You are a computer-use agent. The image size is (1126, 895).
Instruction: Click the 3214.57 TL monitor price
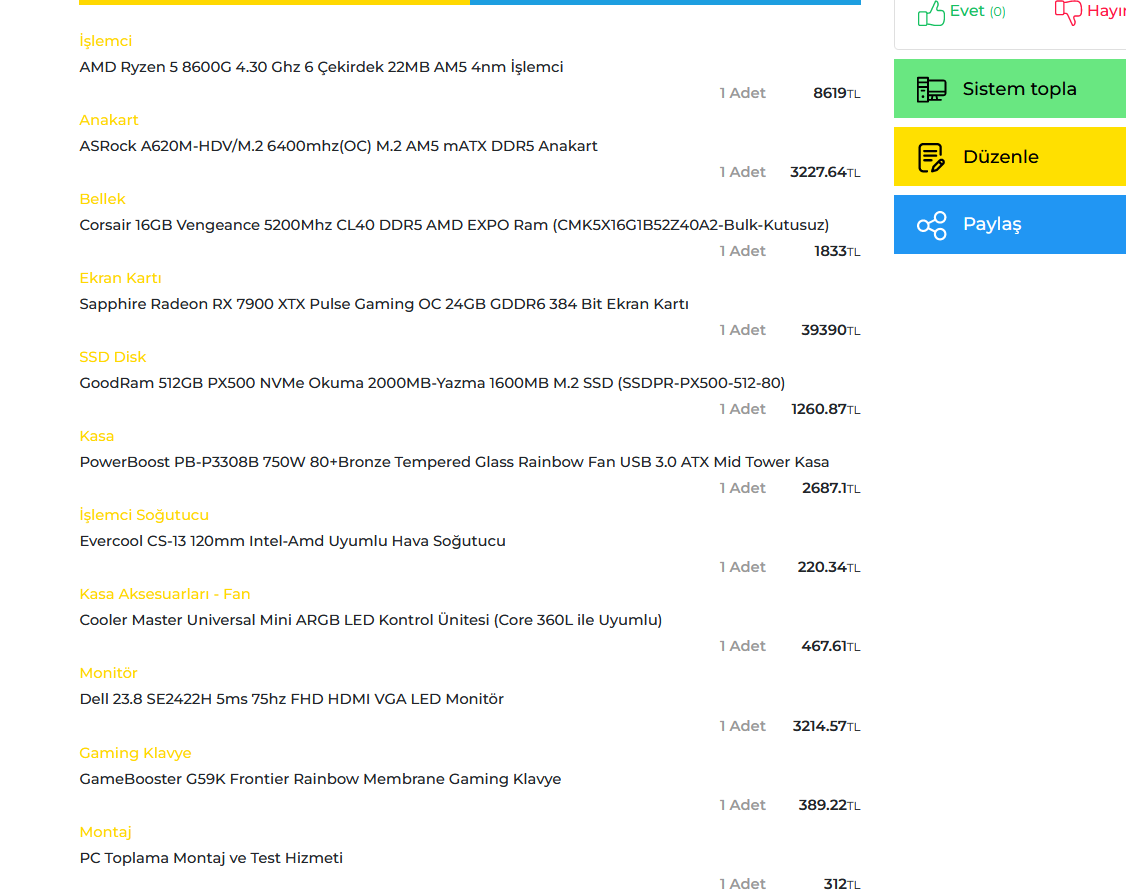826,726
